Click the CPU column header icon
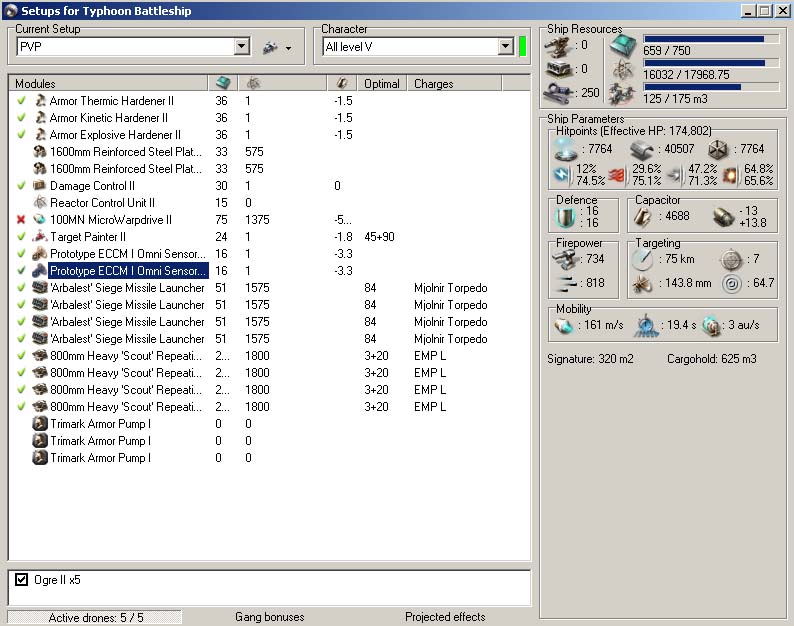This screenshot has height=626, width=794. (222, 84)
